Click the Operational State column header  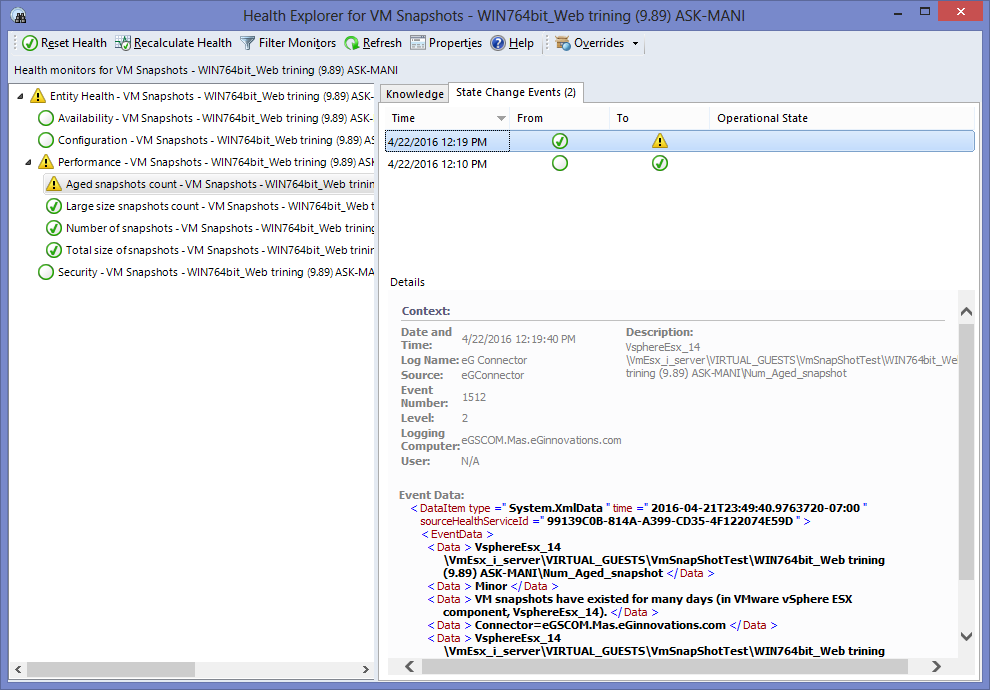[842, 118]
